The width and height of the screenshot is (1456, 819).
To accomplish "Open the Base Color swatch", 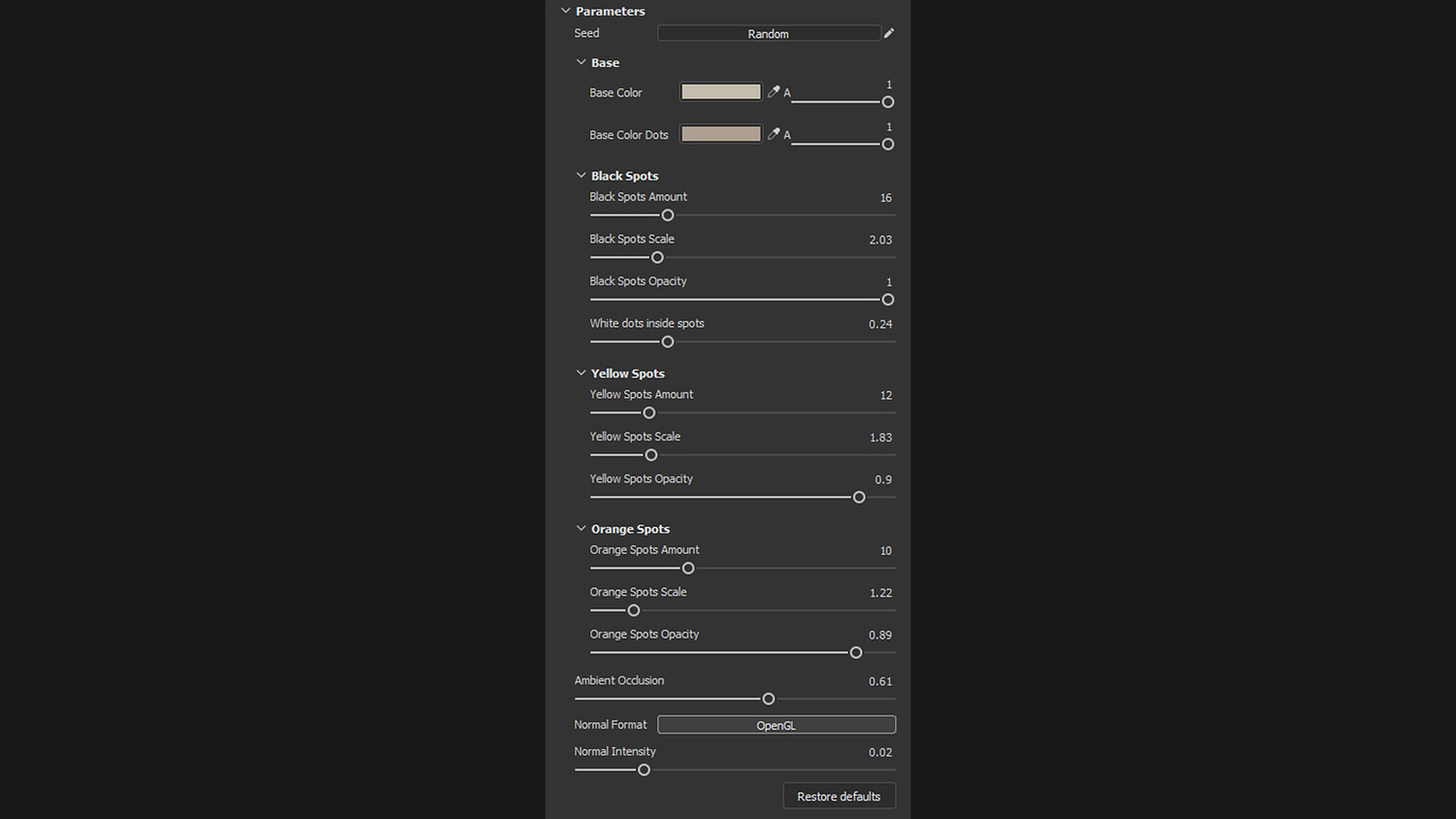I will point(720,92).
